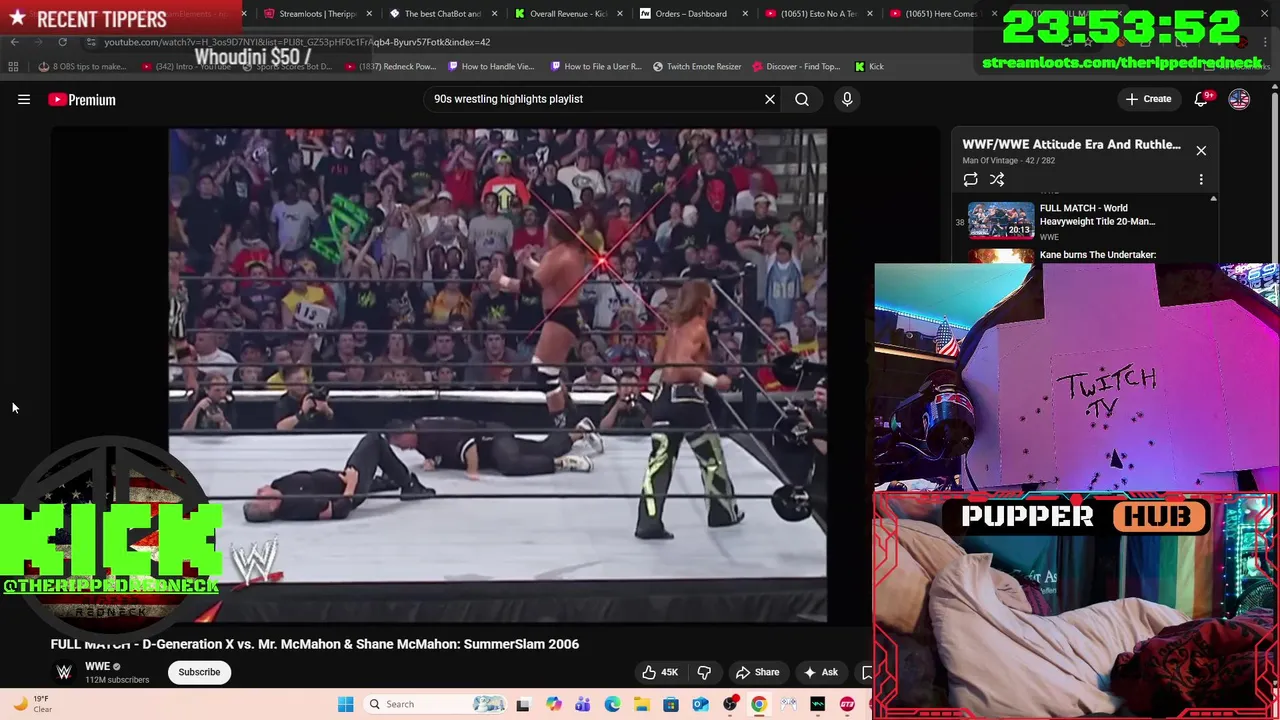The height and width of the screenshot is (720, 1280).
Task: Open How to Handle Vie... bookmark
Action: [491, 67]
